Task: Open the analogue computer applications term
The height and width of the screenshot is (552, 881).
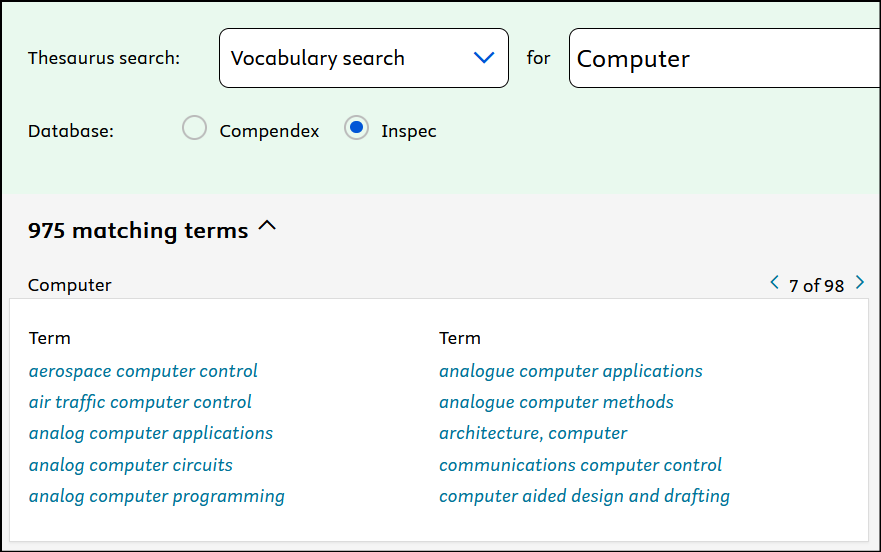Action: (x=570, y=371)
